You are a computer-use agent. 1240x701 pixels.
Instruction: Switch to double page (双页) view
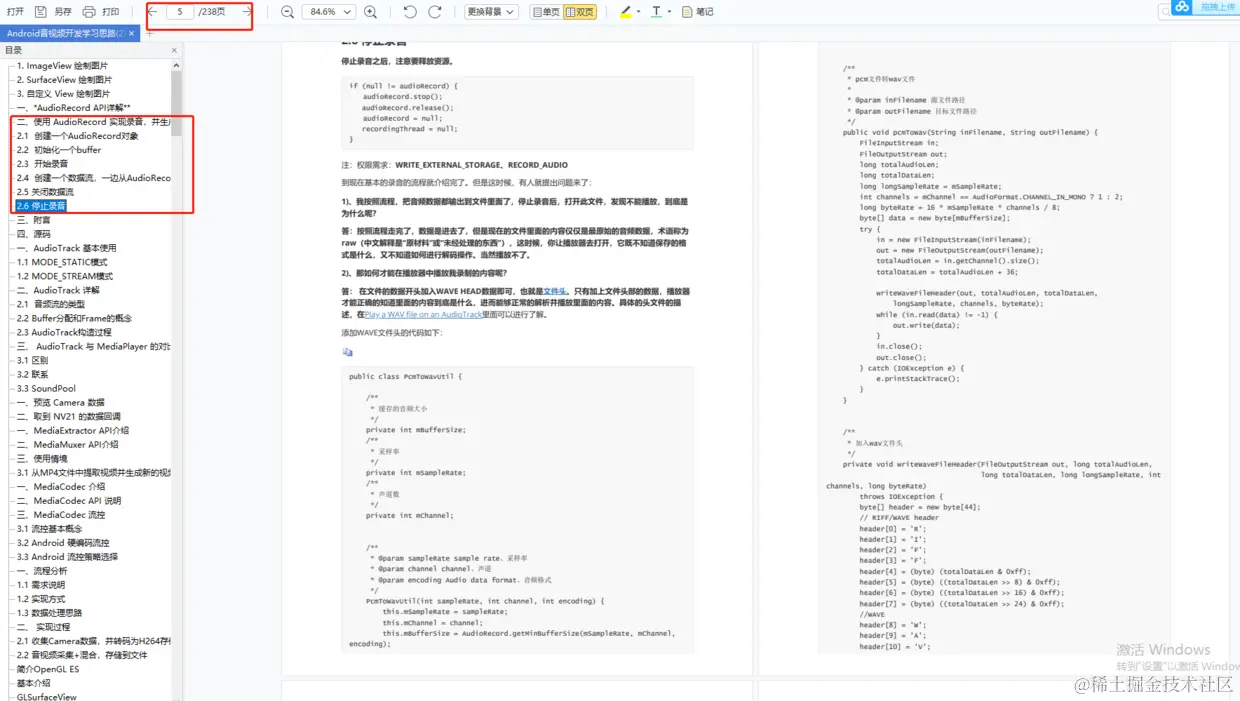click(x=580, y=12)
